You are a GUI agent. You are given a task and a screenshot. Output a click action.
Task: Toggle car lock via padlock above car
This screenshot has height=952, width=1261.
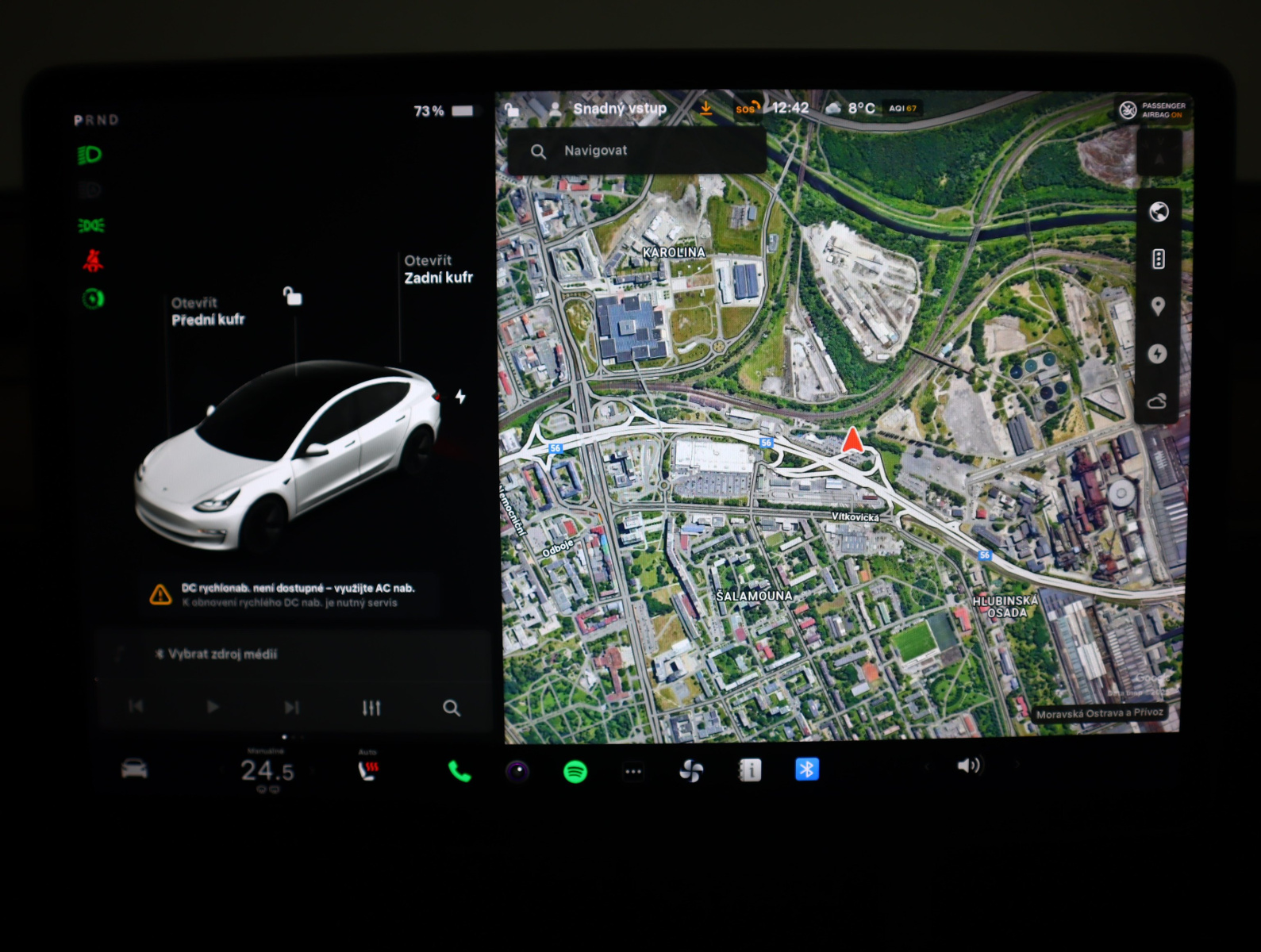click(292, 297)
